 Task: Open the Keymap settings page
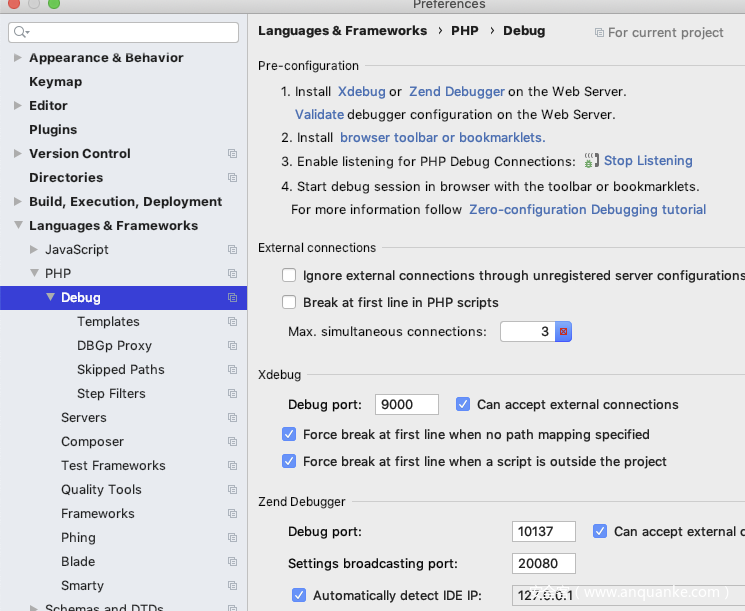click(x=55, y=82)
